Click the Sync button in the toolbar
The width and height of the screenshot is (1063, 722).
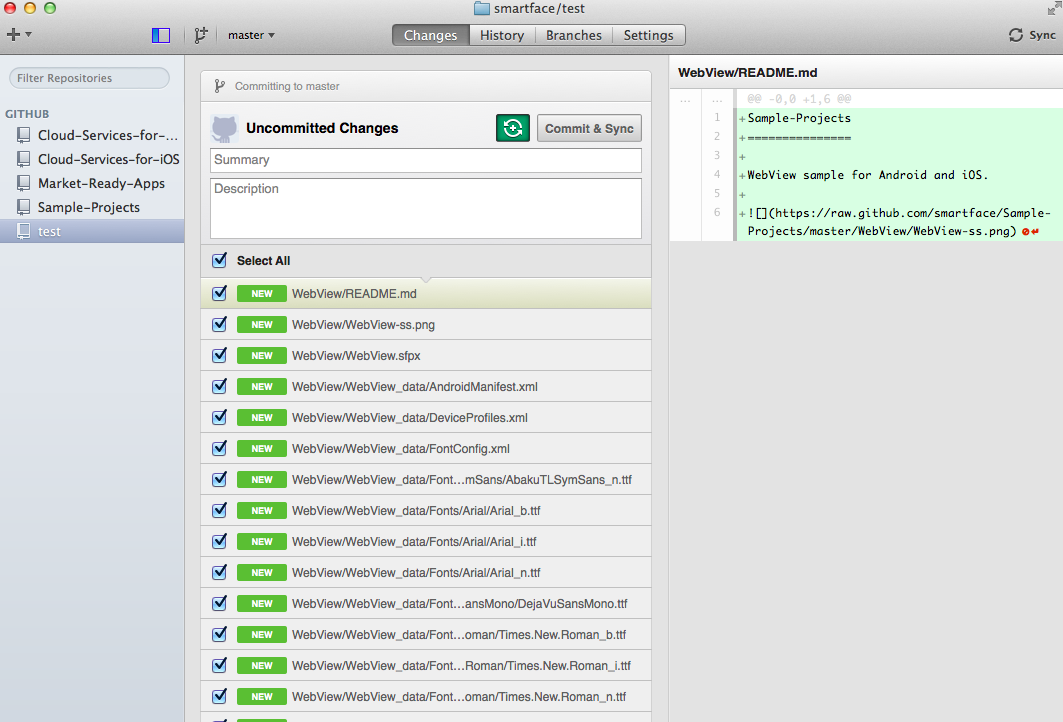tap(1032, 35)
